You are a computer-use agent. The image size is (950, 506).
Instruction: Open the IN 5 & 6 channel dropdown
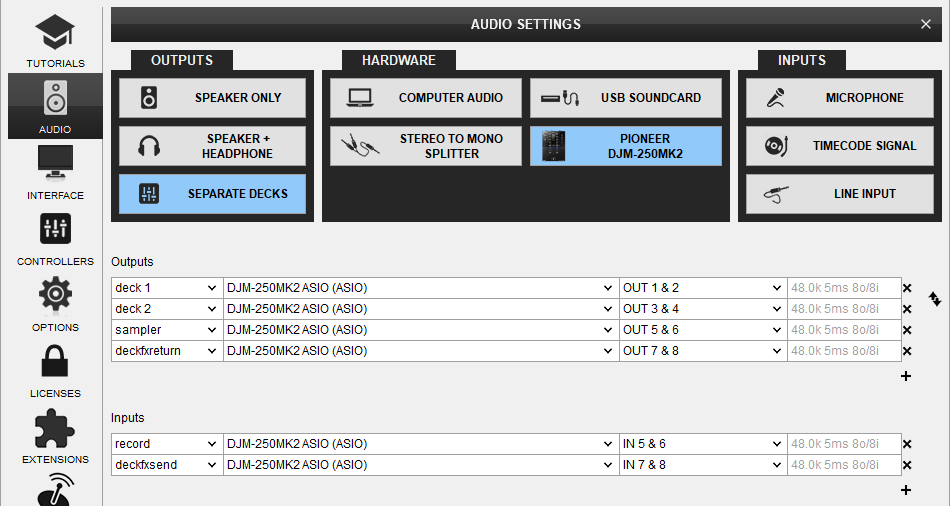[x=703, y=444]
